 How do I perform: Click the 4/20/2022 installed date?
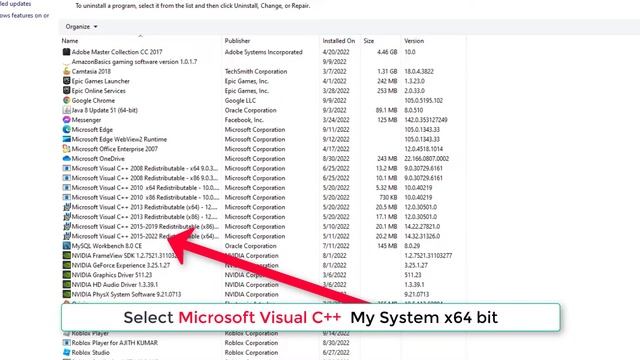coord(336,52)
